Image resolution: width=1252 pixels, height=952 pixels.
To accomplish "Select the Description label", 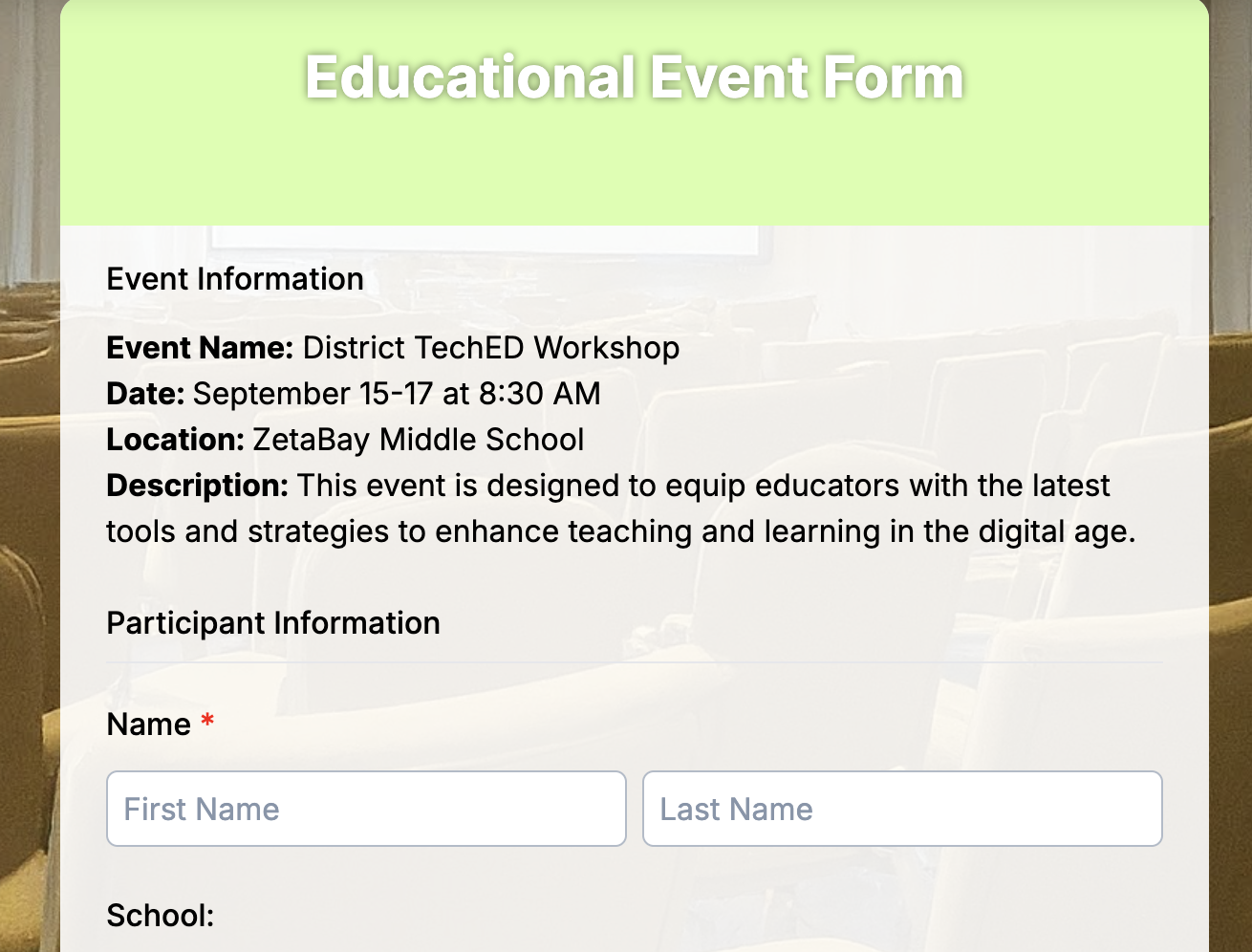I will [196, 486].
